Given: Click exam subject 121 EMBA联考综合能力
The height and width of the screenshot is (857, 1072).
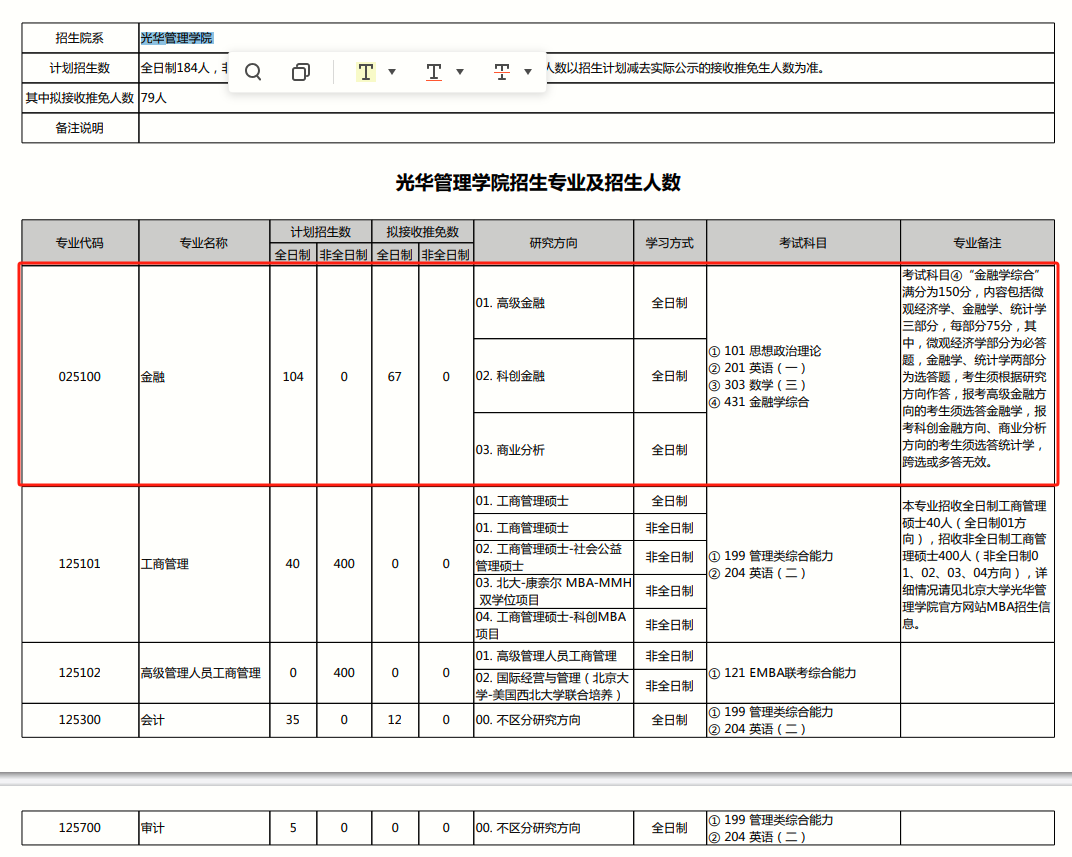Looking at the screenshot, I should coord(783,672).
